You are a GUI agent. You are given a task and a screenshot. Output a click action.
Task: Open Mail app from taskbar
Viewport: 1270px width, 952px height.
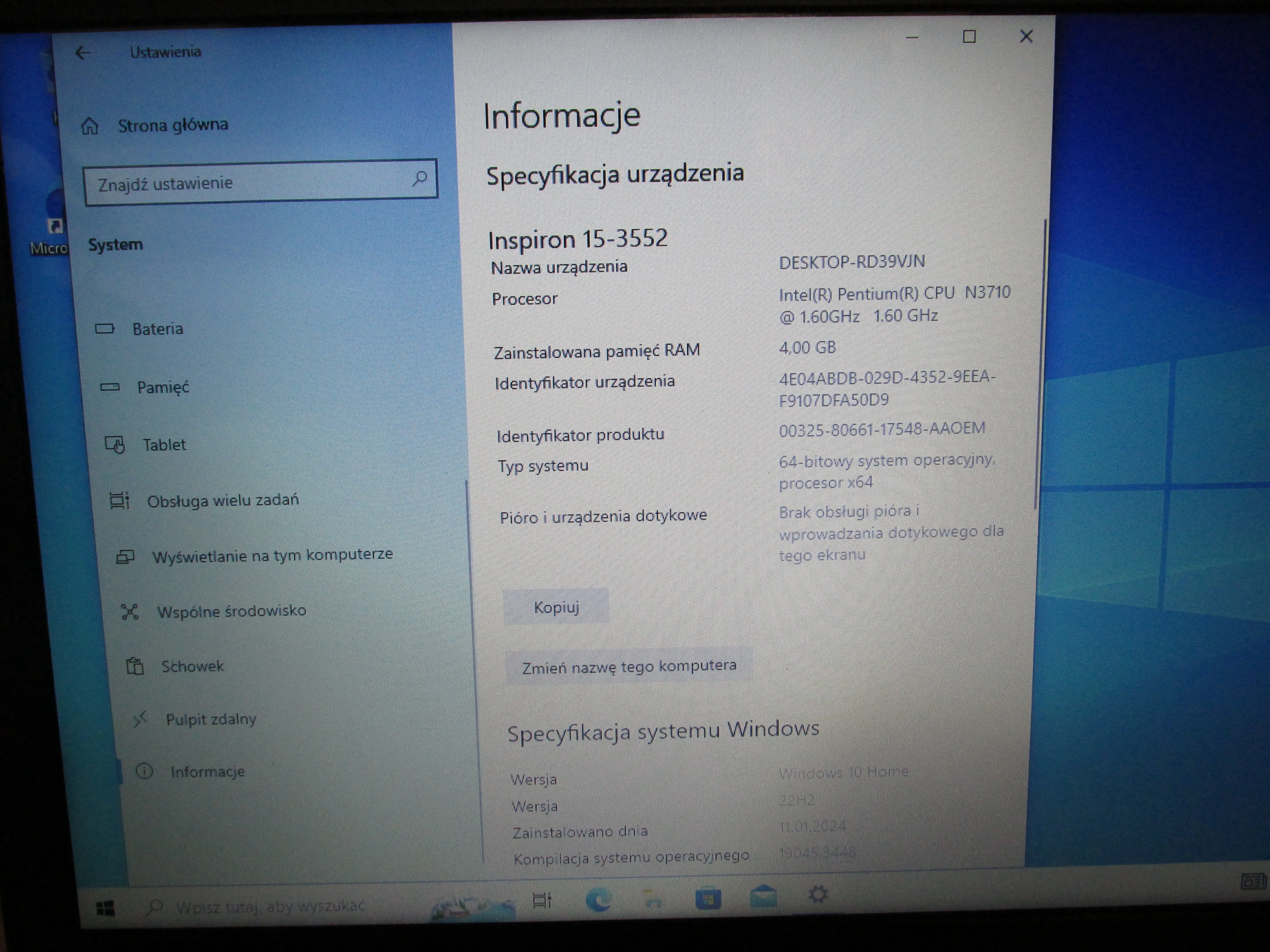764,896
